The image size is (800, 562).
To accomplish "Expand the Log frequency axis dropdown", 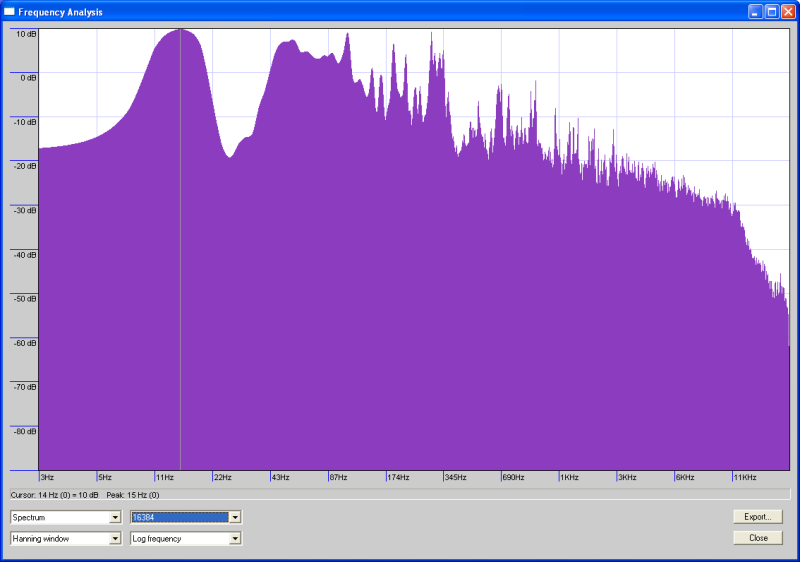I will pos(235,538).
